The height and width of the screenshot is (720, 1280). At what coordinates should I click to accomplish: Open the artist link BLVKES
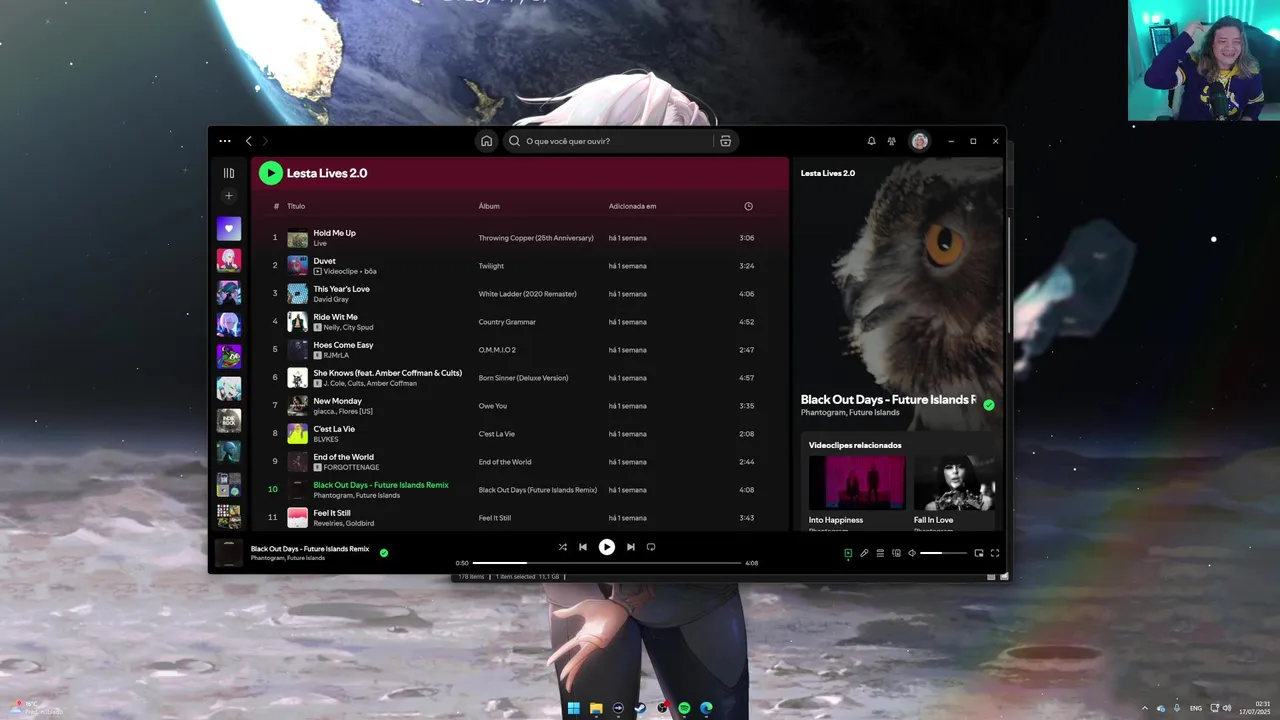pyautogui.click(x=327, y=439)
